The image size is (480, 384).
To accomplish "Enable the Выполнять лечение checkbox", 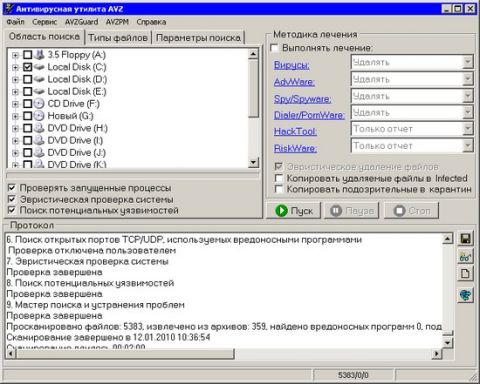I will [274, 48].
